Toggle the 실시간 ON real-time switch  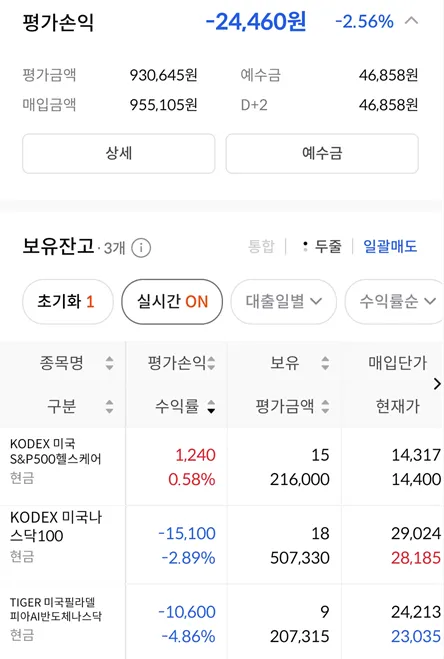[172, 301]
